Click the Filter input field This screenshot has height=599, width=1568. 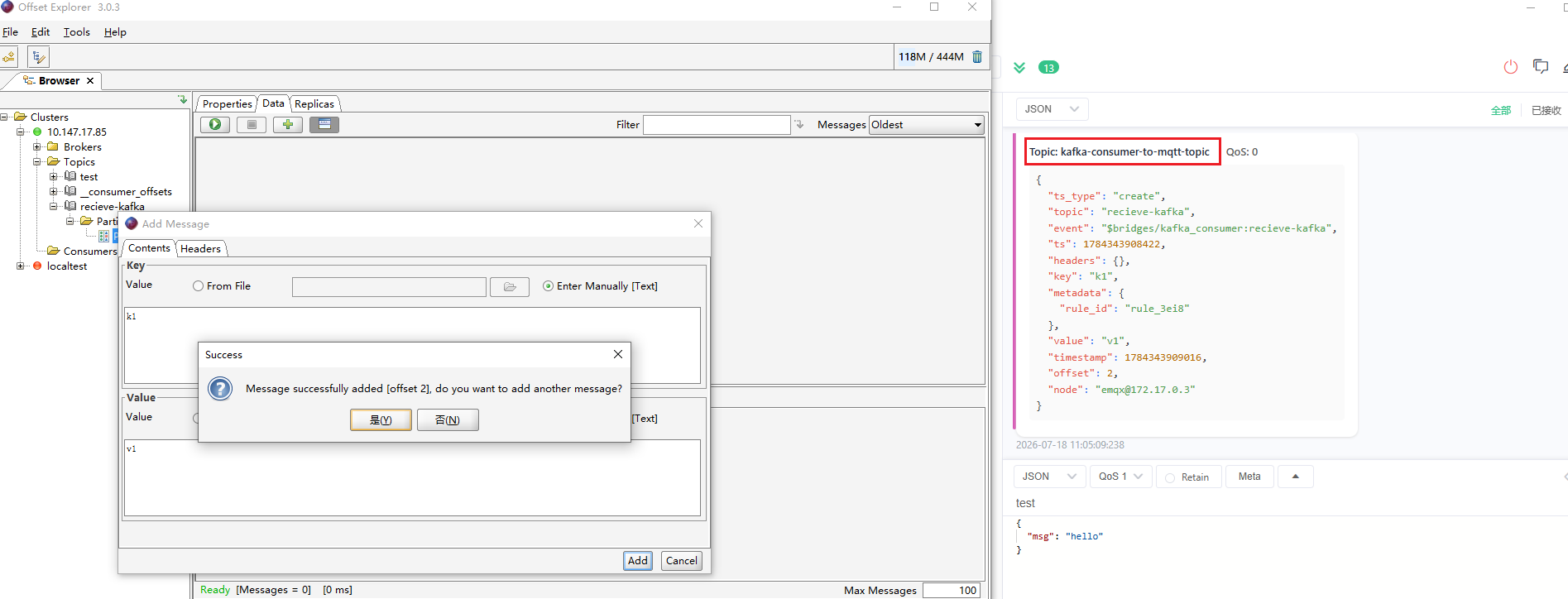(x=717, y=125)
